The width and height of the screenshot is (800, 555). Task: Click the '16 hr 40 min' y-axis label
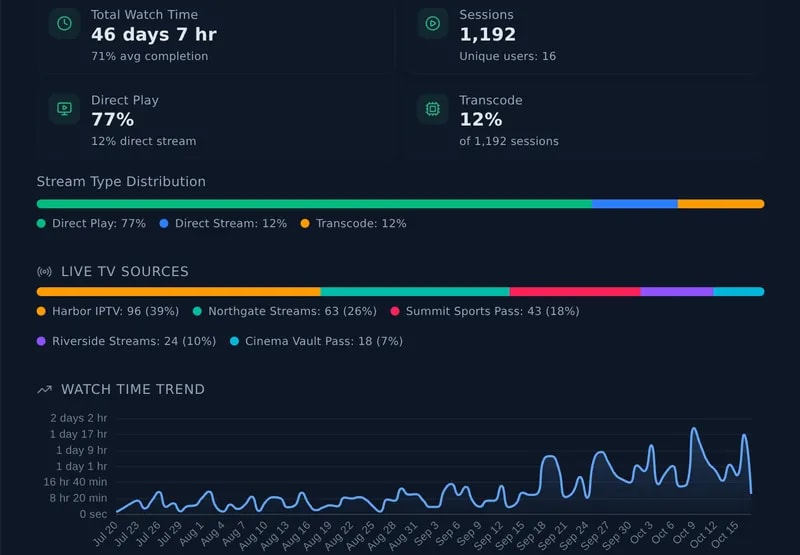(x=76, y=482)
